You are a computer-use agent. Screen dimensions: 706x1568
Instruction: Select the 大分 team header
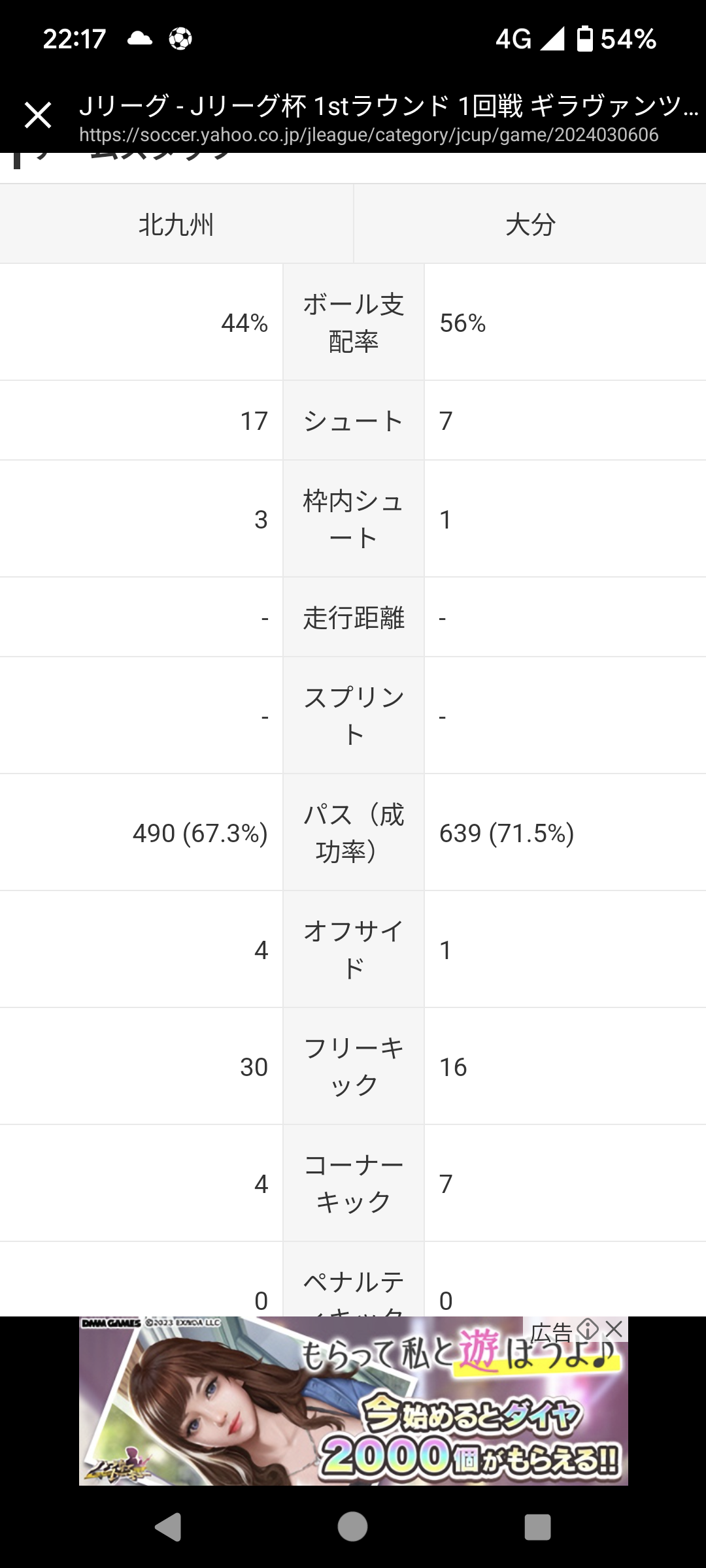pos(530,224)
